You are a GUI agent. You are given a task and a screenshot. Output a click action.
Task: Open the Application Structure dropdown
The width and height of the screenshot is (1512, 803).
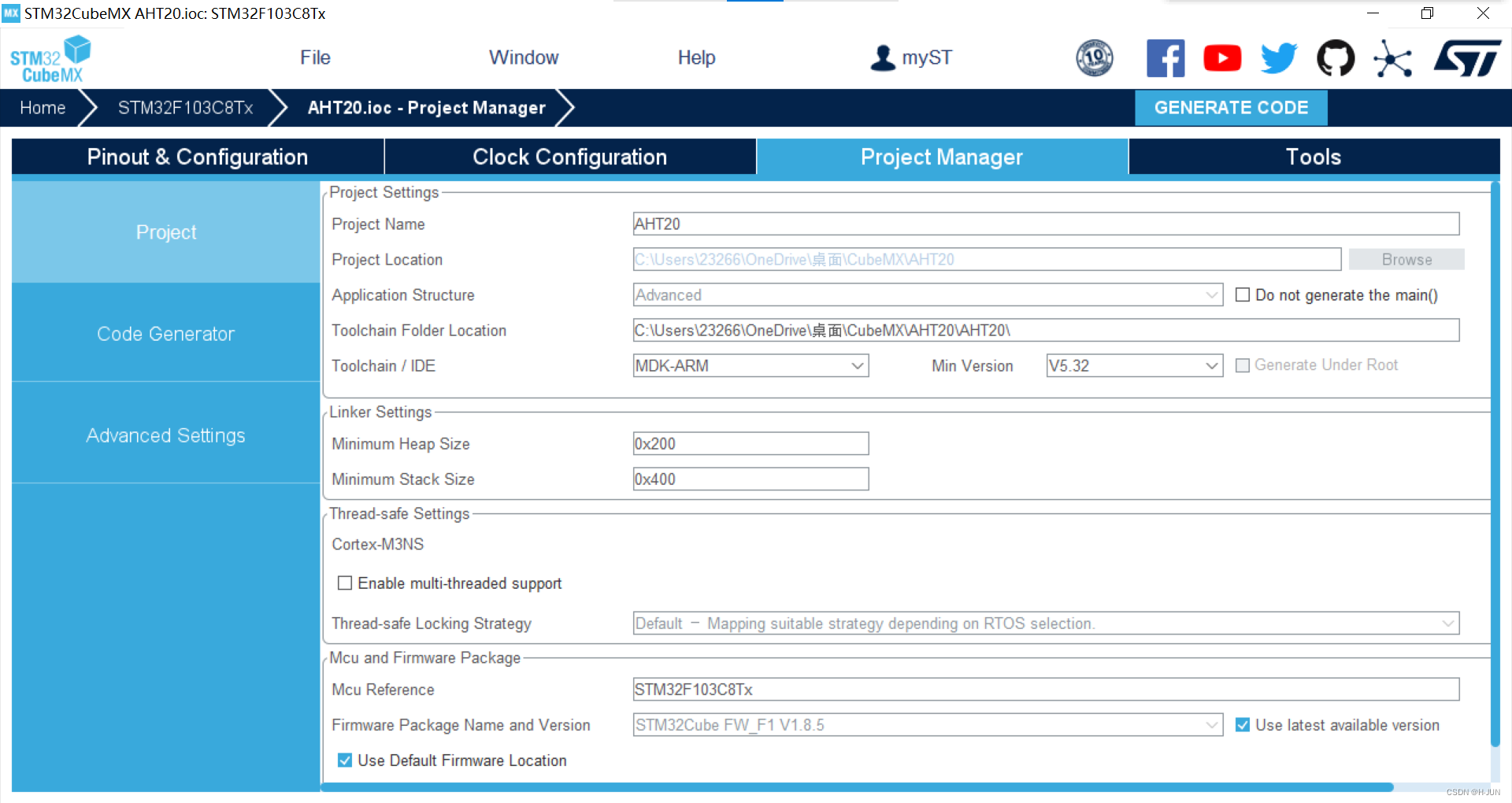928,295
